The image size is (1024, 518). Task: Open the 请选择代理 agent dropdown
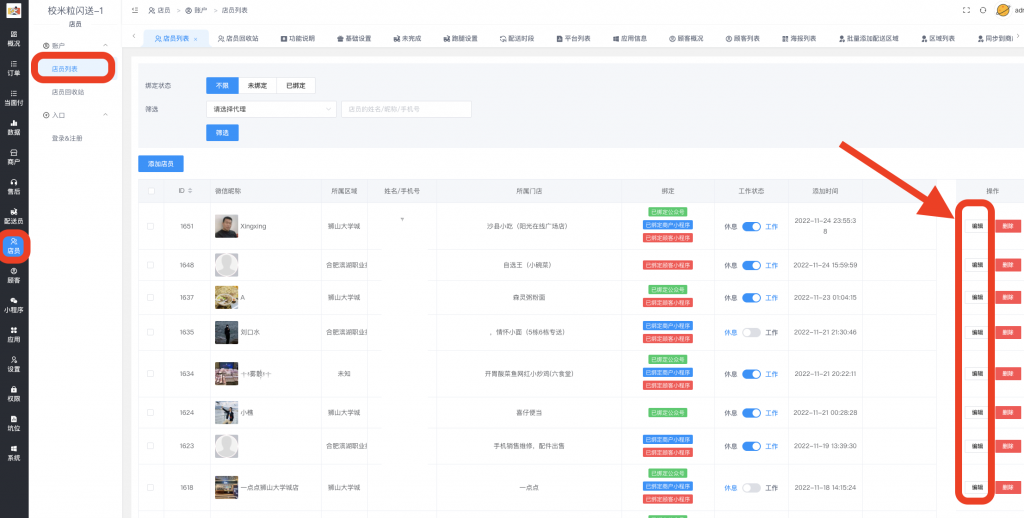(271, 109)
